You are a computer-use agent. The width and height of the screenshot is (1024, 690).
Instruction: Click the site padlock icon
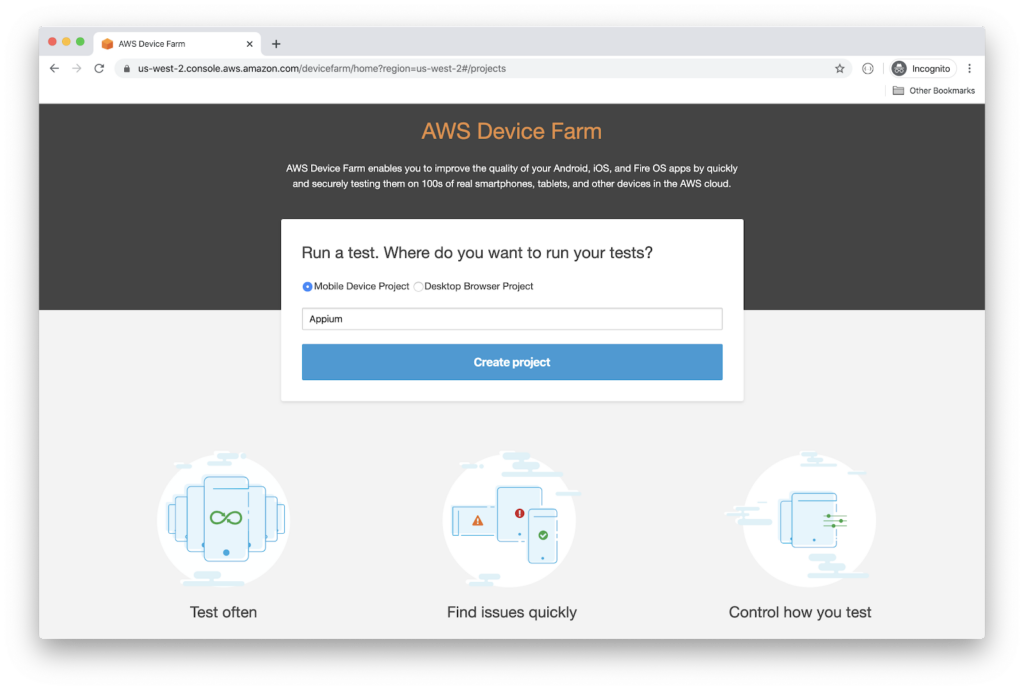click(127, 69)
